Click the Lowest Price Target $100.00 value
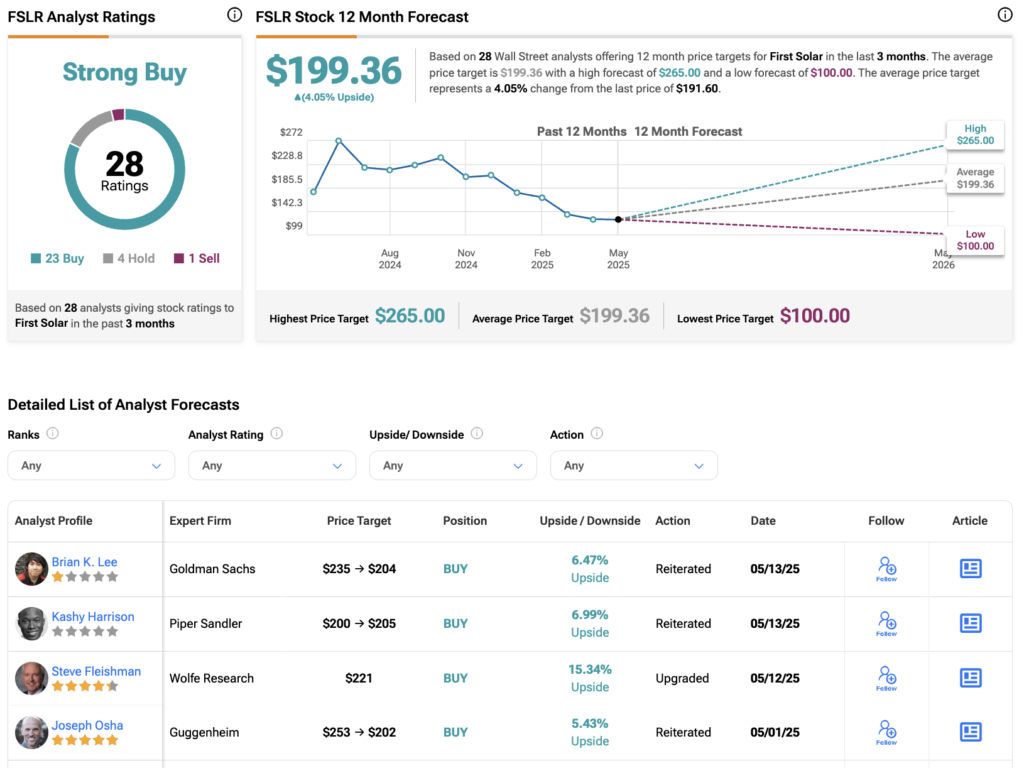The width and height of the screenshot is (1024, 768). [815, 316]
